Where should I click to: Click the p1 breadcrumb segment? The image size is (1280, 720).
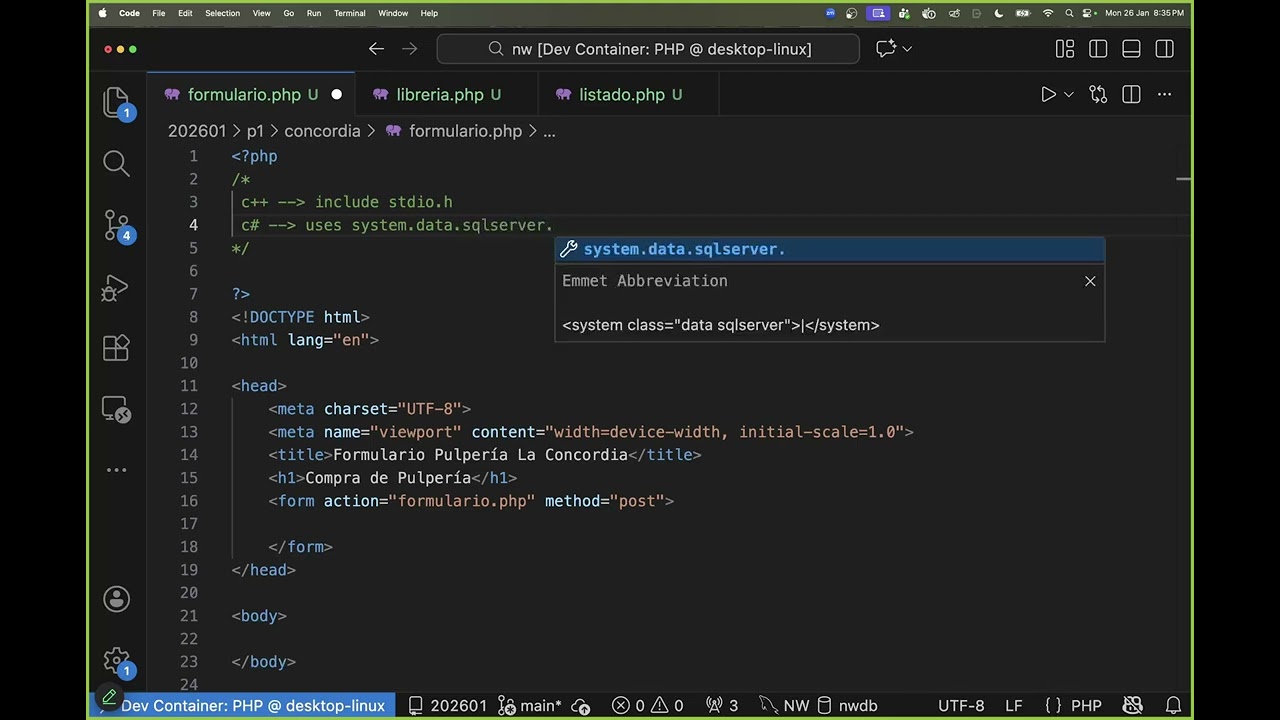coord(255,131)
